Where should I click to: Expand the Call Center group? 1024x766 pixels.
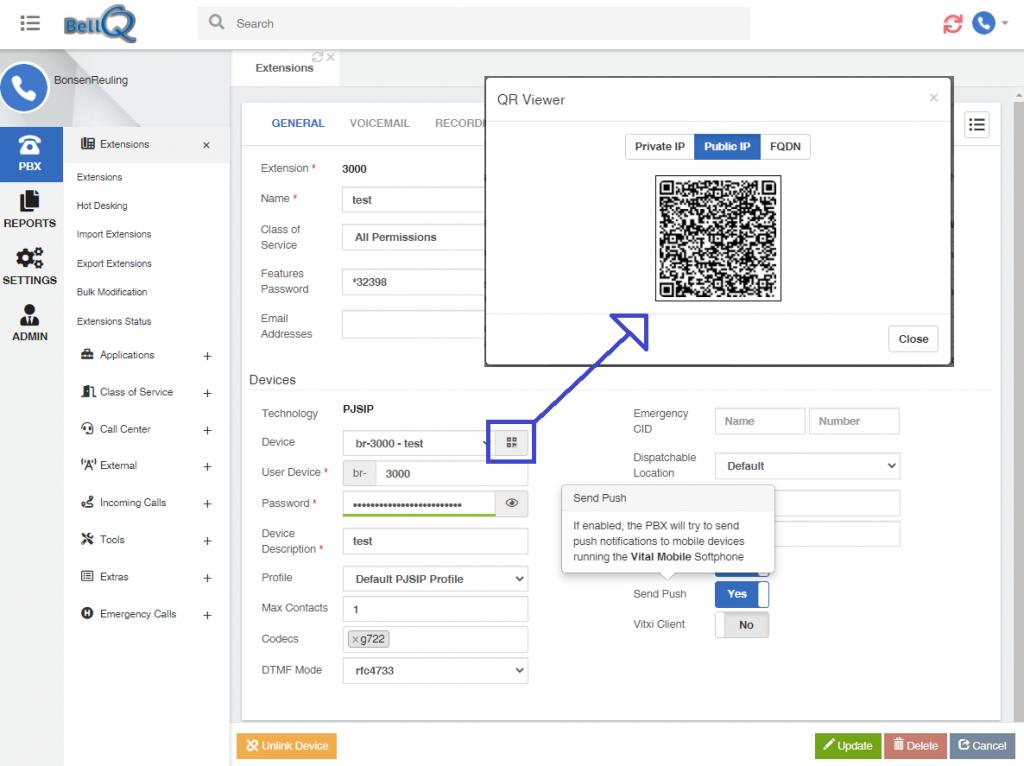tap(207, 430)
